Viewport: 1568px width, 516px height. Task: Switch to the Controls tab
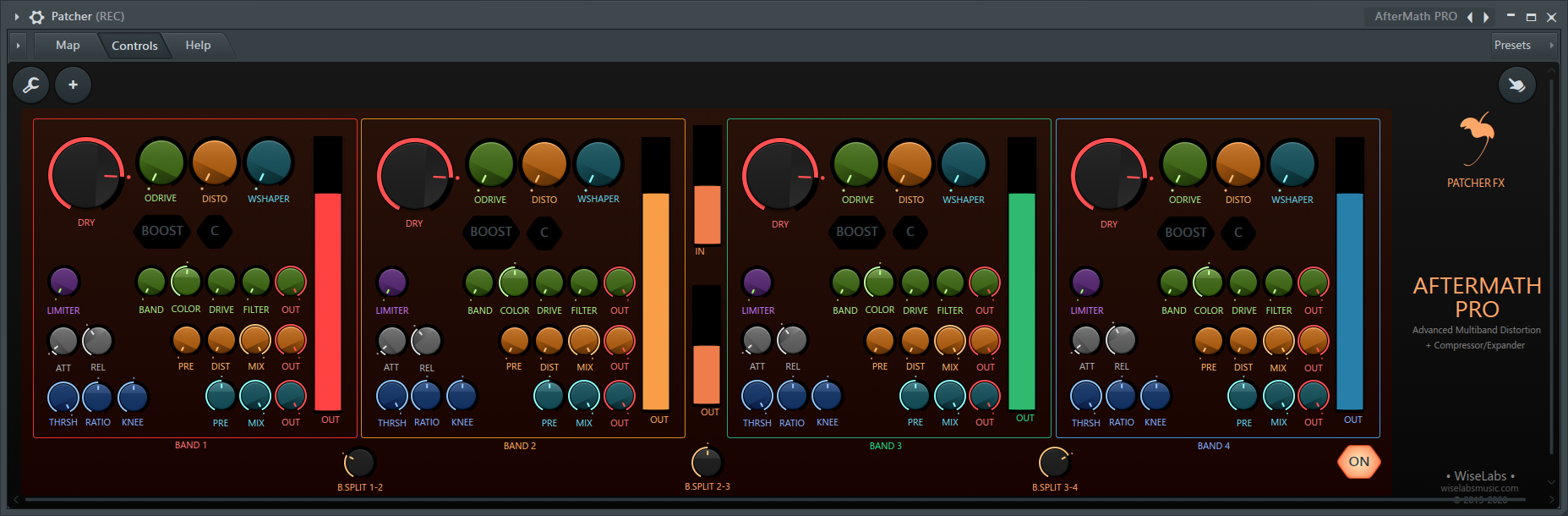134,46
